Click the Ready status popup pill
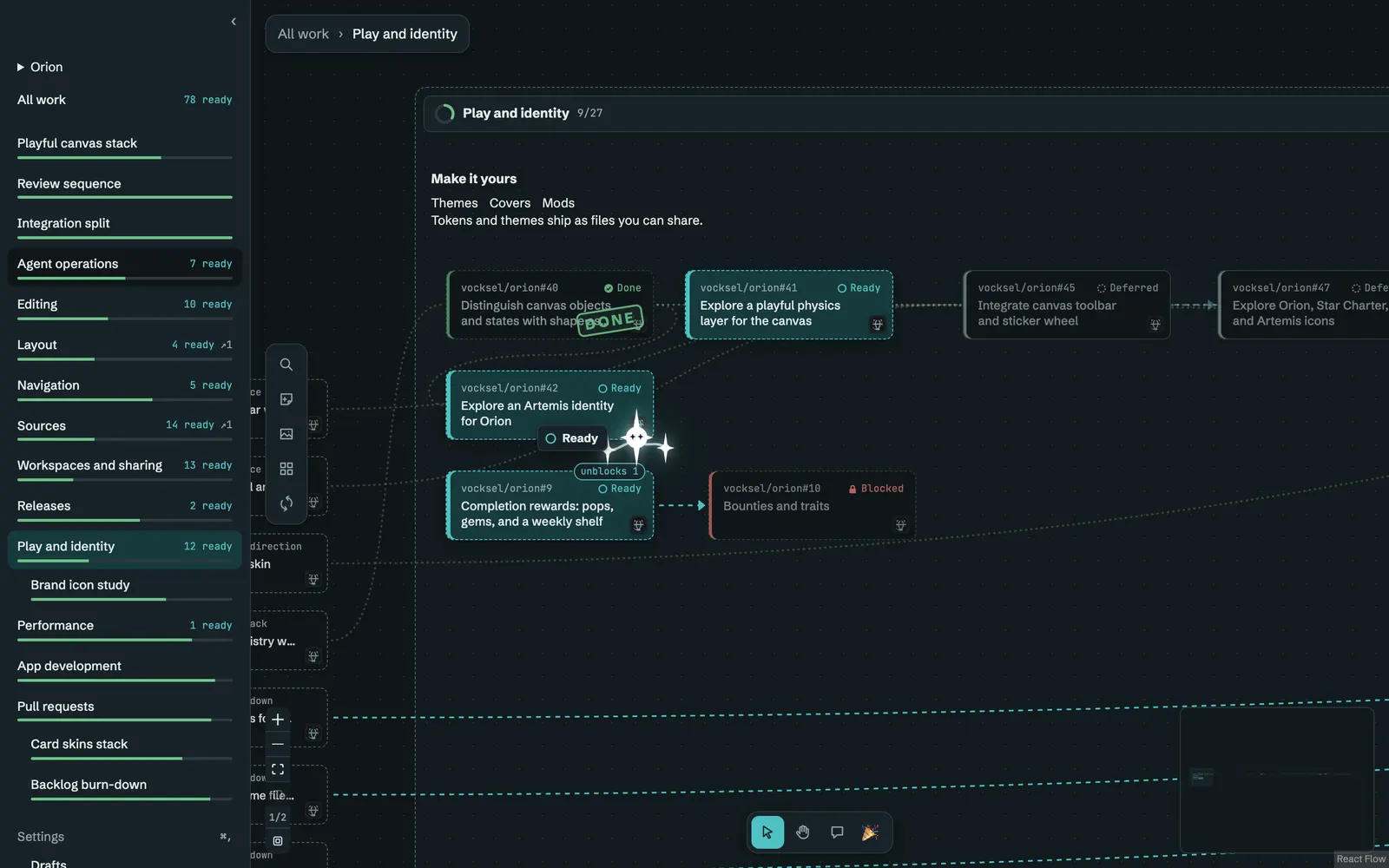 tap(571, 438)
